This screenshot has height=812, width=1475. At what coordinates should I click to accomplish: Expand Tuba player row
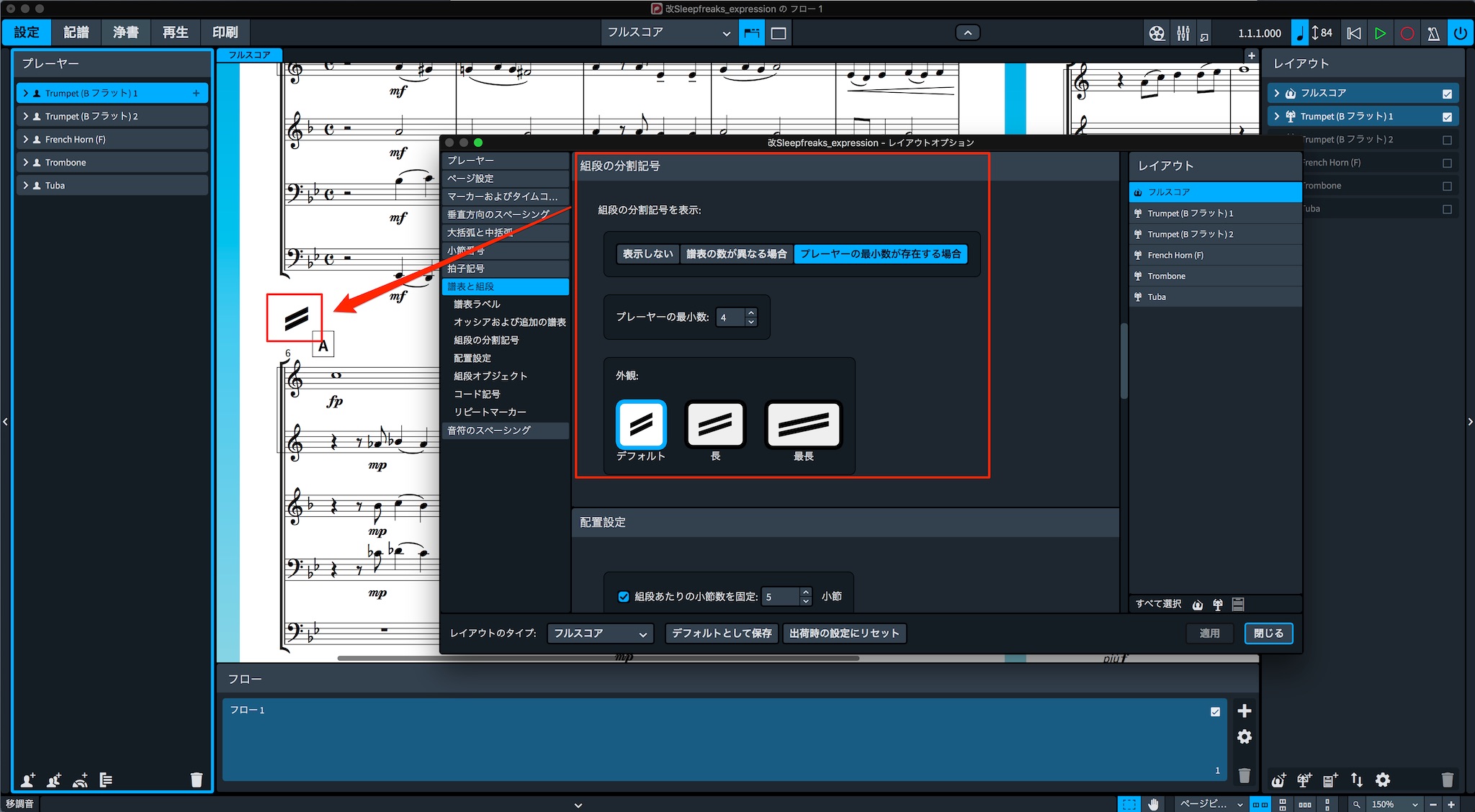[x=26, y=186]
